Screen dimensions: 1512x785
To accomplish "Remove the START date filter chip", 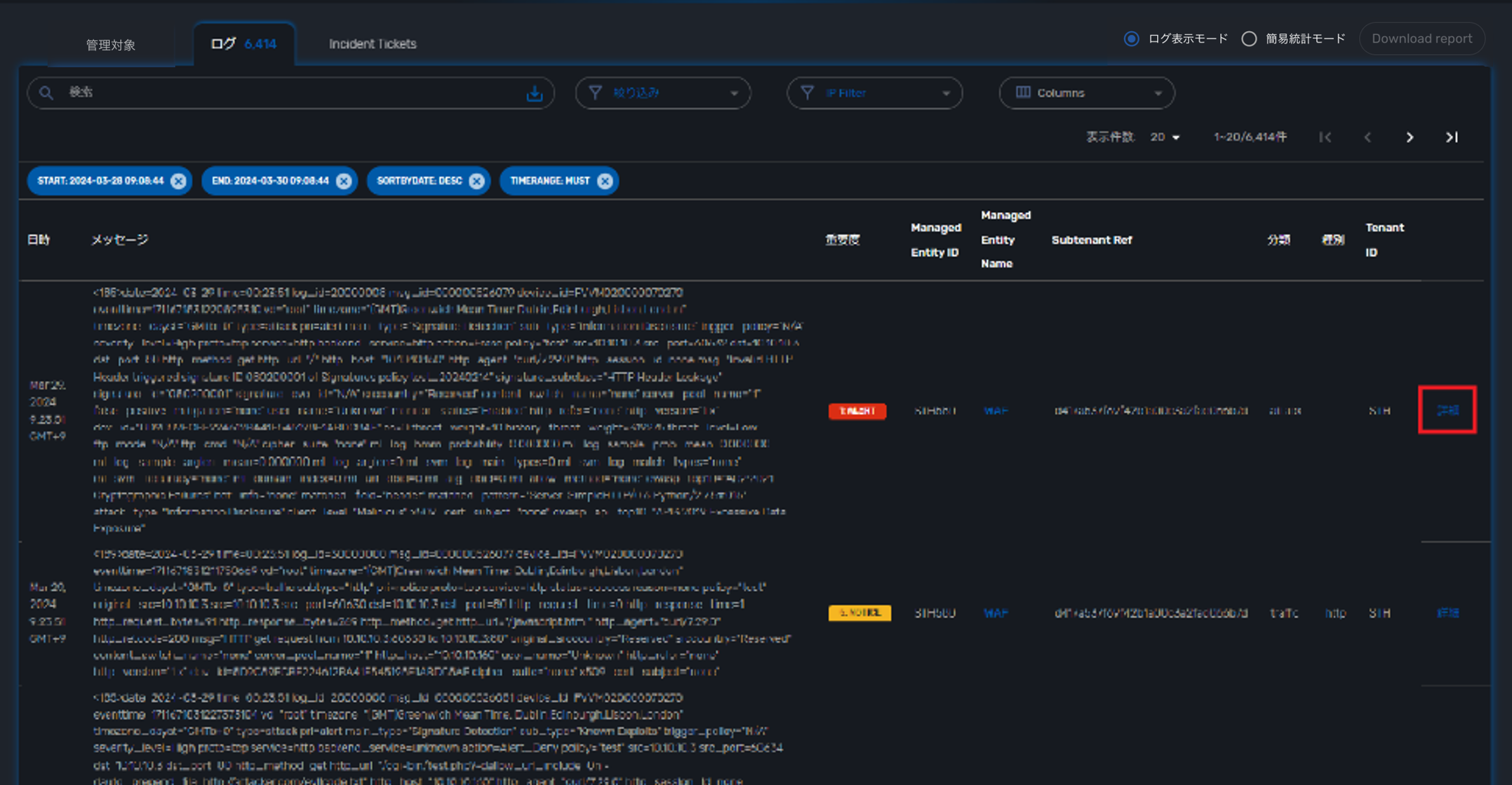I will [x=178, y=181].
